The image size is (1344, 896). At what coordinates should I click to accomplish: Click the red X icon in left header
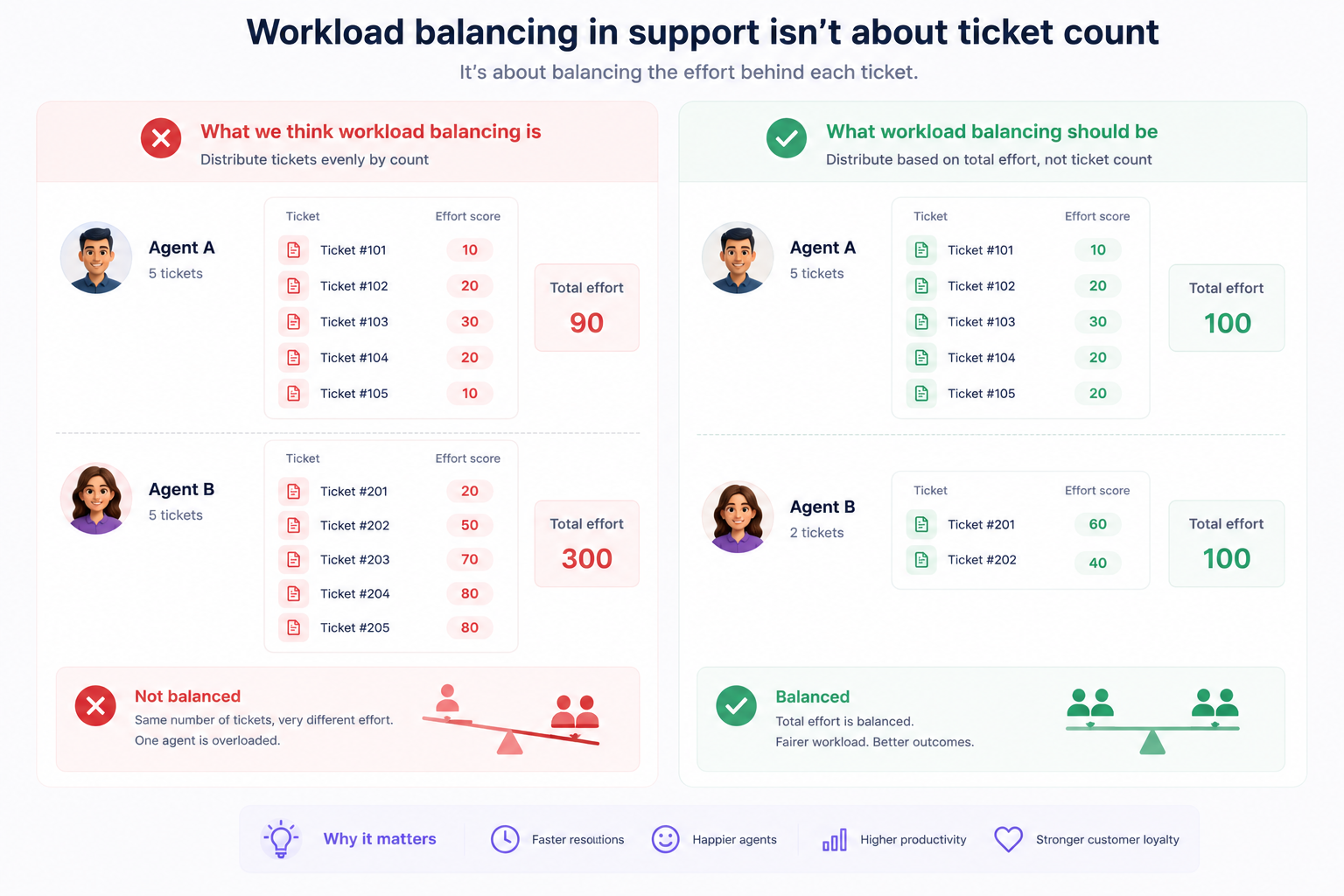[x=161, y=138]
